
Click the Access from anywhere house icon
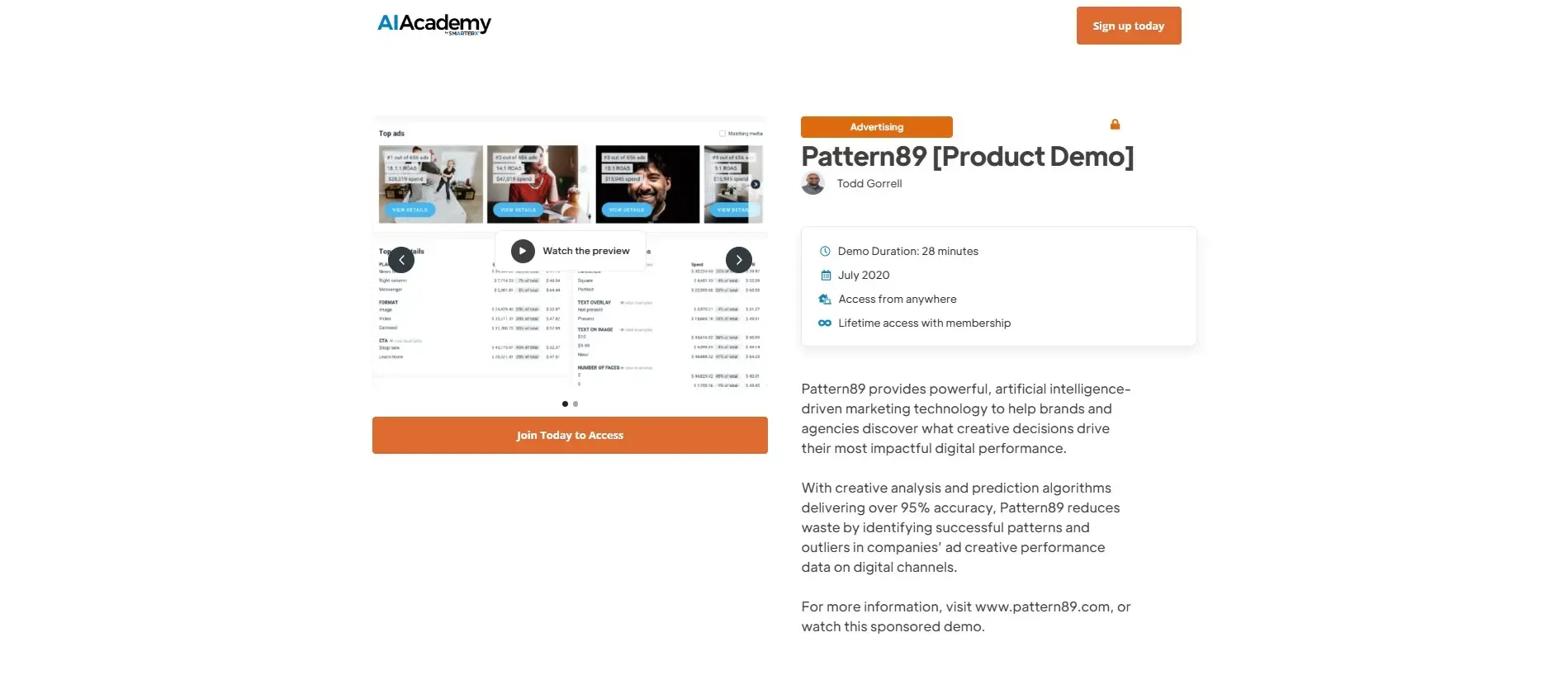(825, 299)
